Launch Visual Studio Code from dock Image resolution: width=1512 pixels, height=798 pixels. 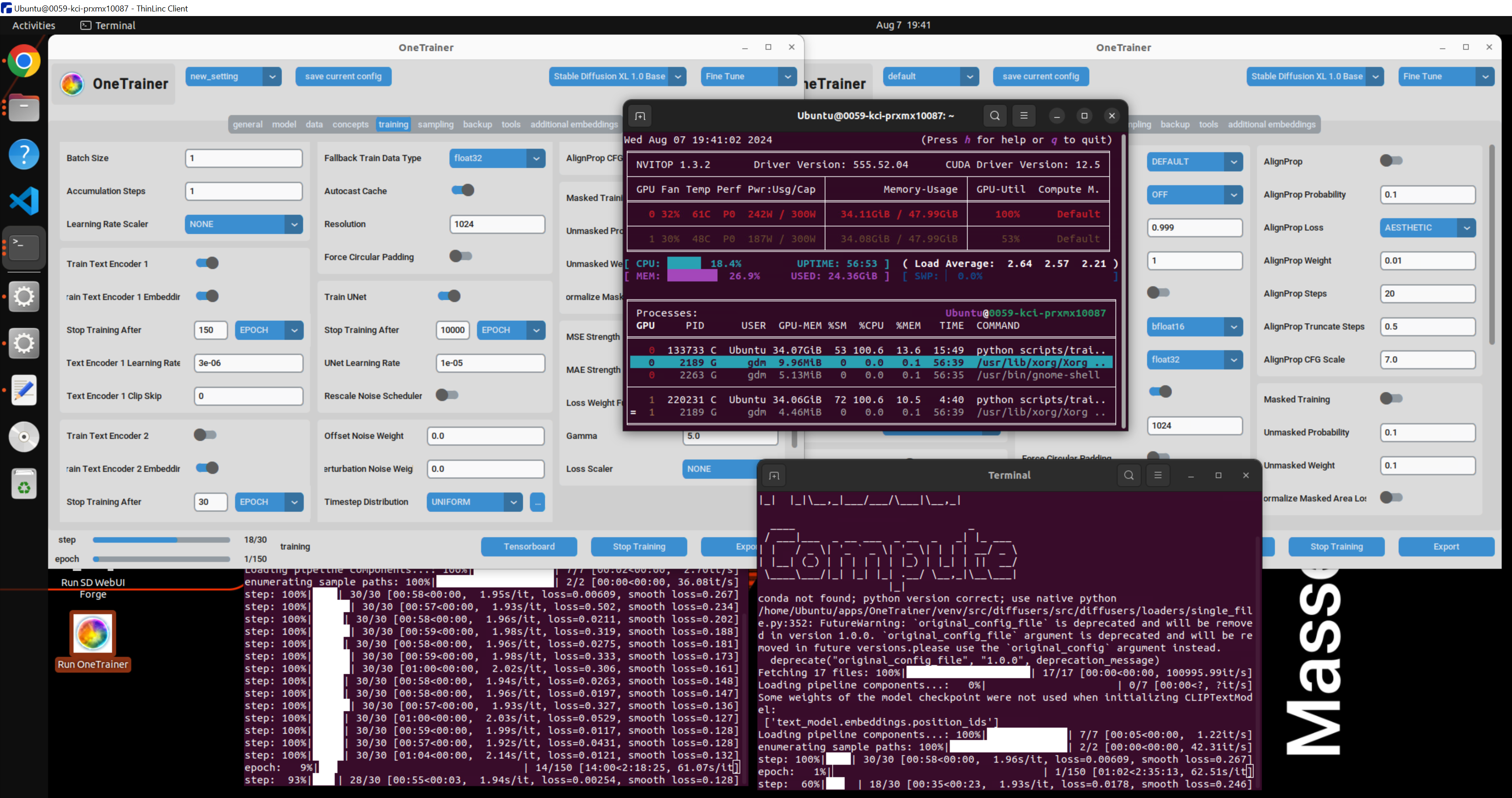pyautogui.click(x=23, y=201)
